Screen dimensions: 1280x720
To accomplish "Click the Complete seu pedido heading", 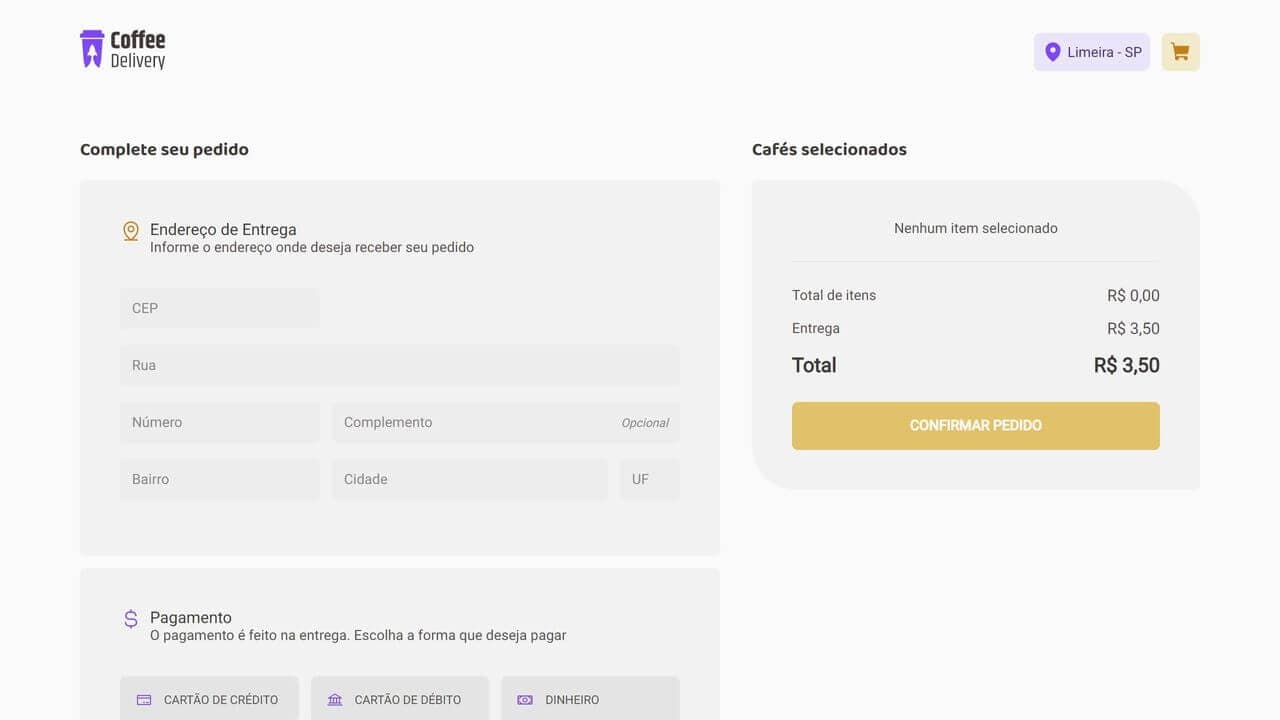I will (x=164, y=149).
